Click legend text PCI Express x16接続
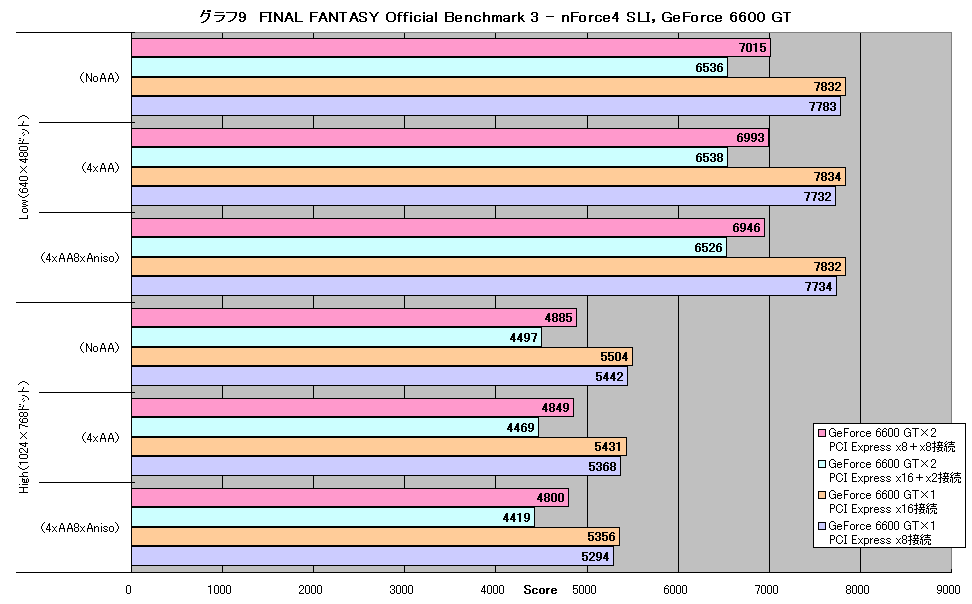The width and height of the screenshot is (972, 604). [x=883, y=509]
